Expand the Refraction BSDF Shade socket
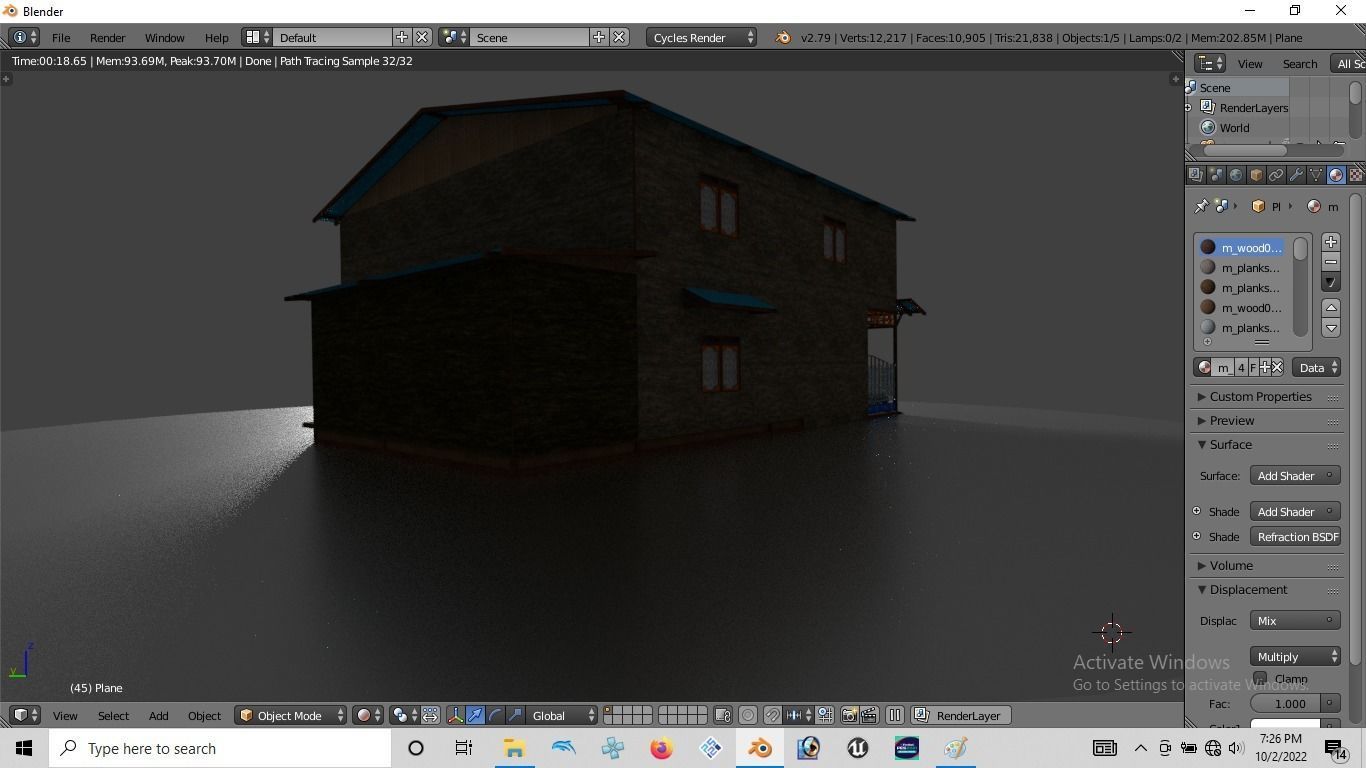The height and width of the screenshot is (768, 1366). [1197, 536]
